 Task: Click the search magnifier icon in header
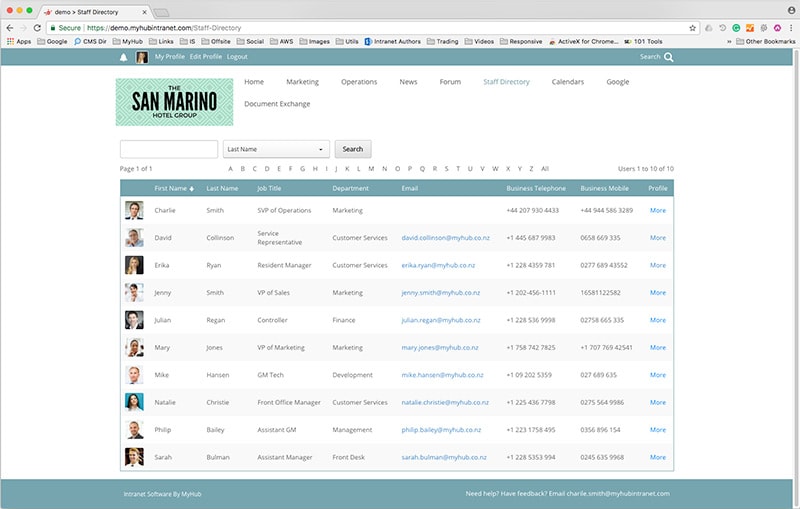pos(669,57)
